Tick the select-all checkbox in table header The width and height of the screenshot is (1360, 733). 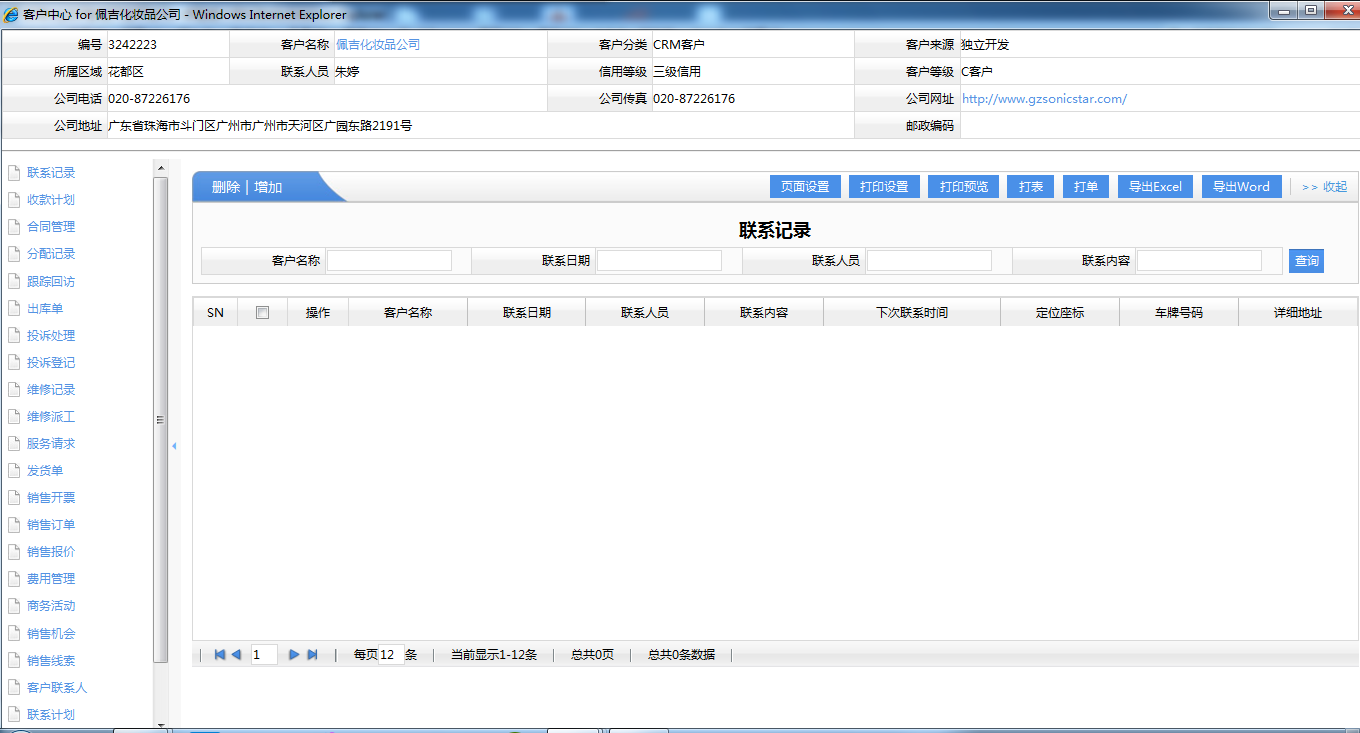pyautogui.click(x=263, y=312)
